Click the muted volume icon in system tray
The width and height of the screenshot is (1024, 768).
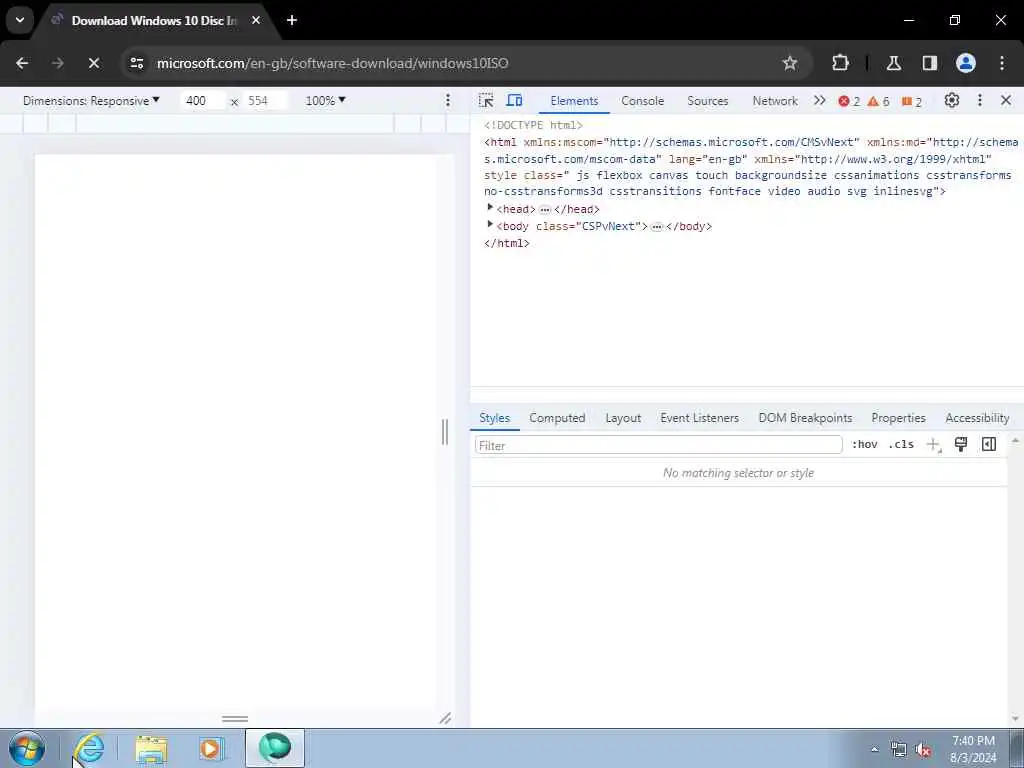point(923,750)
